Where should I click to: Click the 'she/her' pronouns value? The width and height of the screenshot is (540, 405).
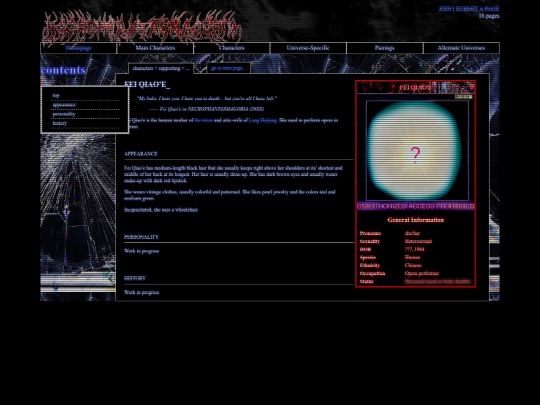[412, 233]
